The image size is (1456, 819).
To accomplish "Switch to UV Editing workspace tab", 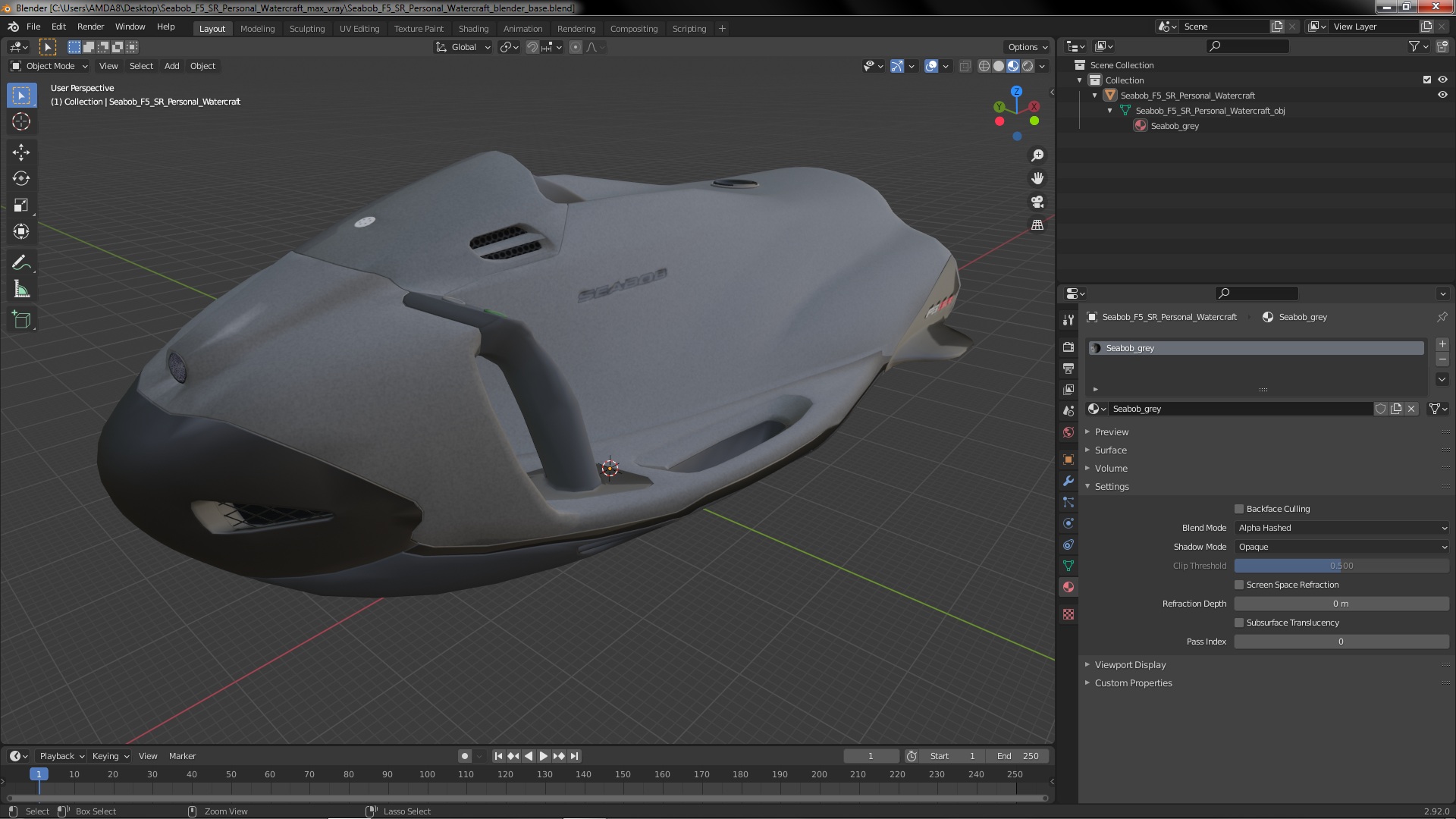I will coord(359,29).
